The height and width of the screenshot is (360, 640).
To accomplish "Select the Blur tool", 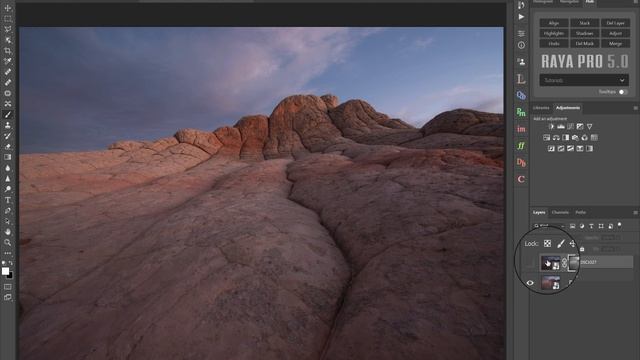I will pyautogui.click(x=8, y=168).
